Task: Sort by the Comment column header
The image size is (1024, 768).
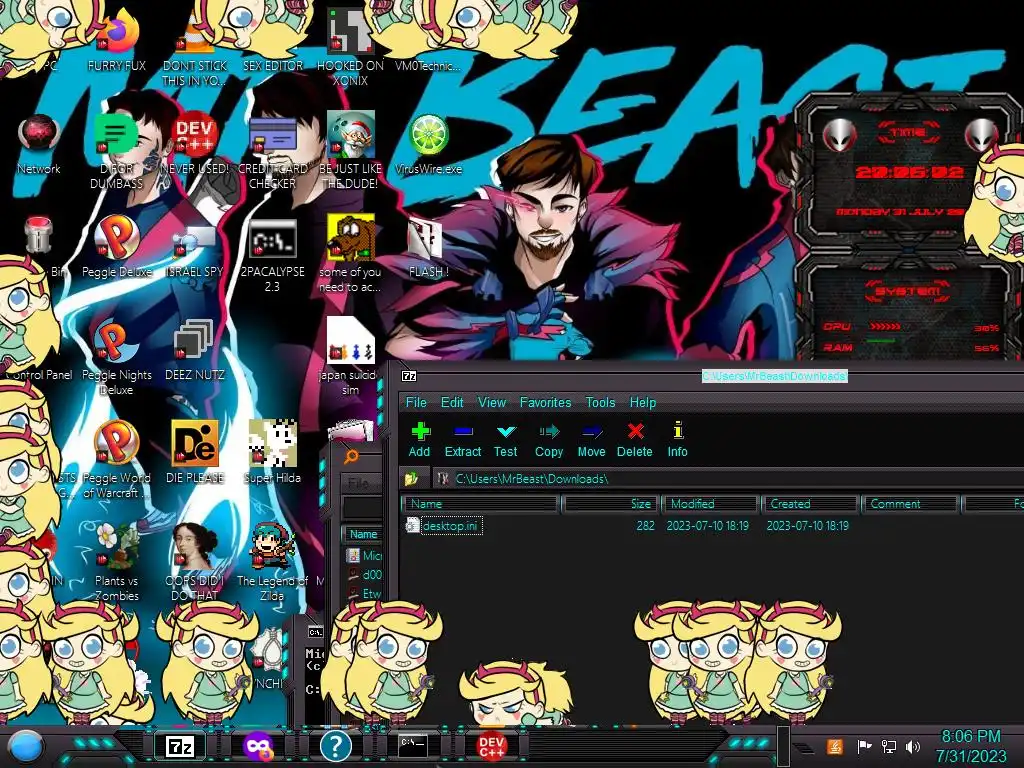Action: pyautogui.click(x=910, y=504)
